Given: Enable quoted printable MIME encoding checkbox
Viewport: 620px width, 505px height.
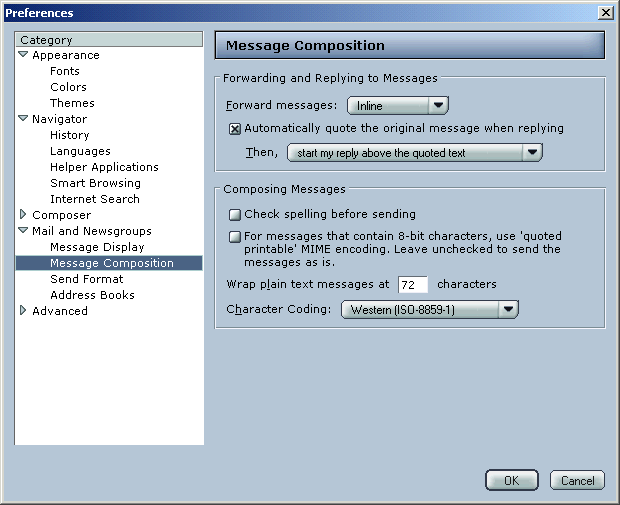Looking at the screenshot, I should click(235, 237).
